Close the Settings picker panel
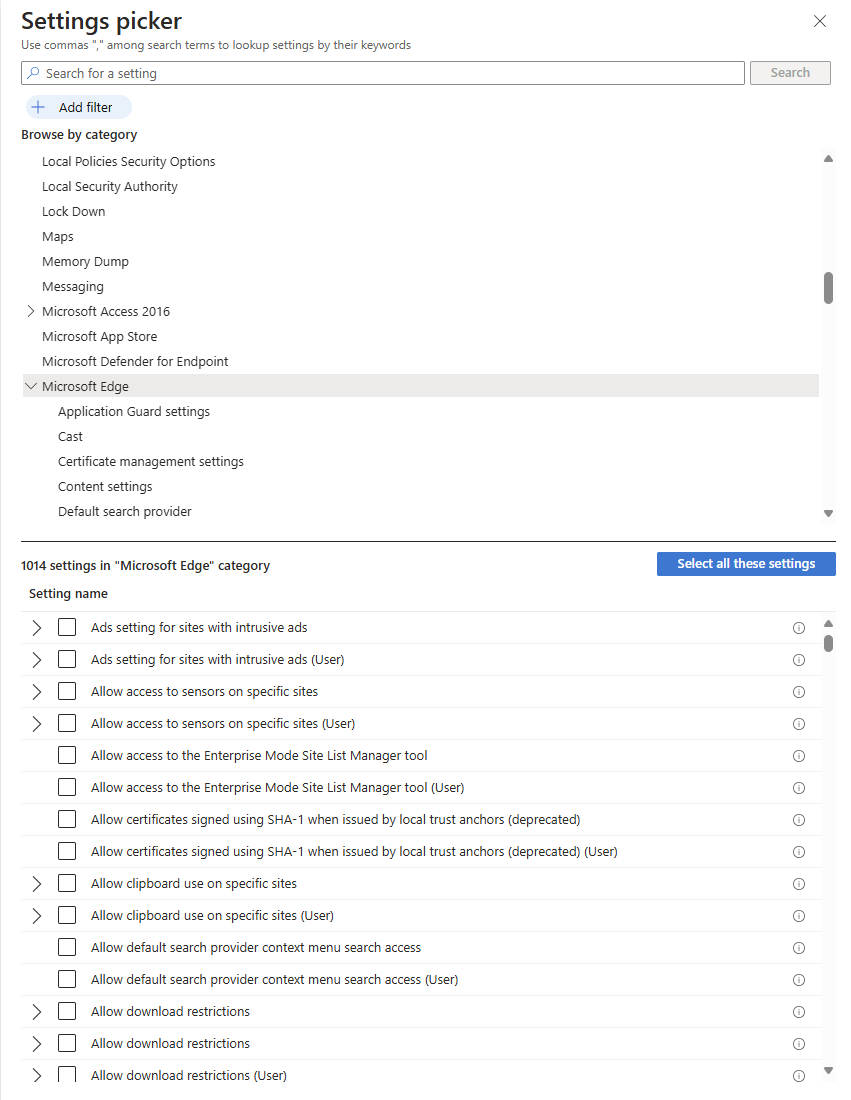This screenshot has width=851, height=1100. tap(820, 21)
